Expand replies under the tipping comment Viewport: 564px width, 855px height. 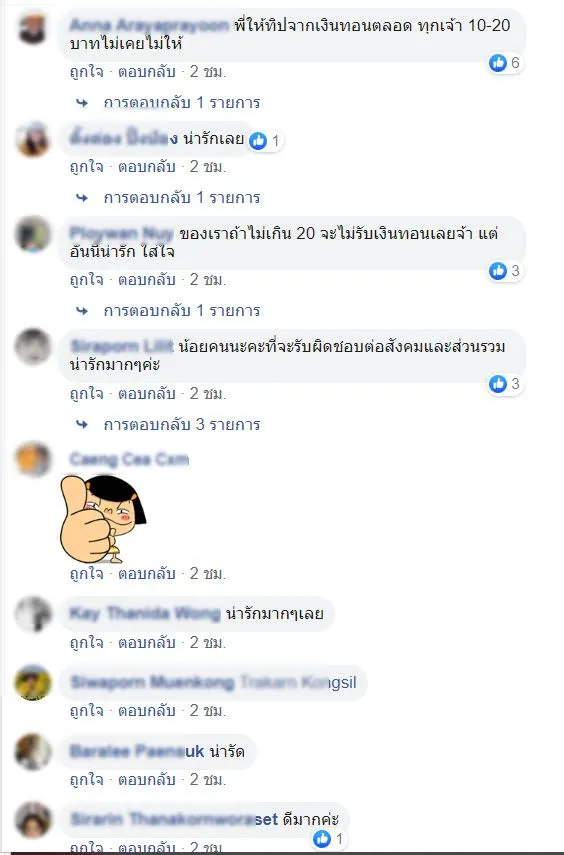pyautogui.click(x=182, y=103)
